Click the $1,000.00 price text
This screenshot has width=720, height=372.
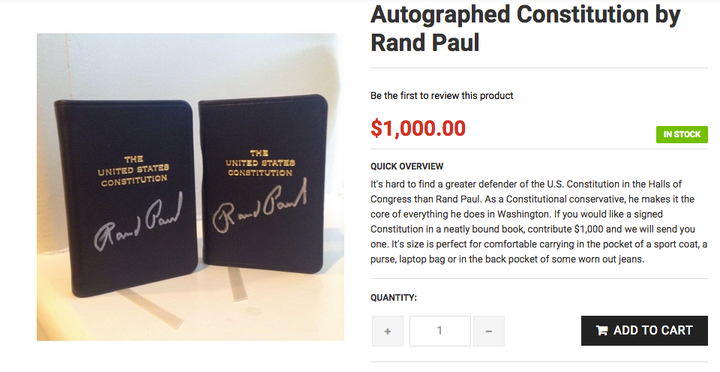pos(418,128)
